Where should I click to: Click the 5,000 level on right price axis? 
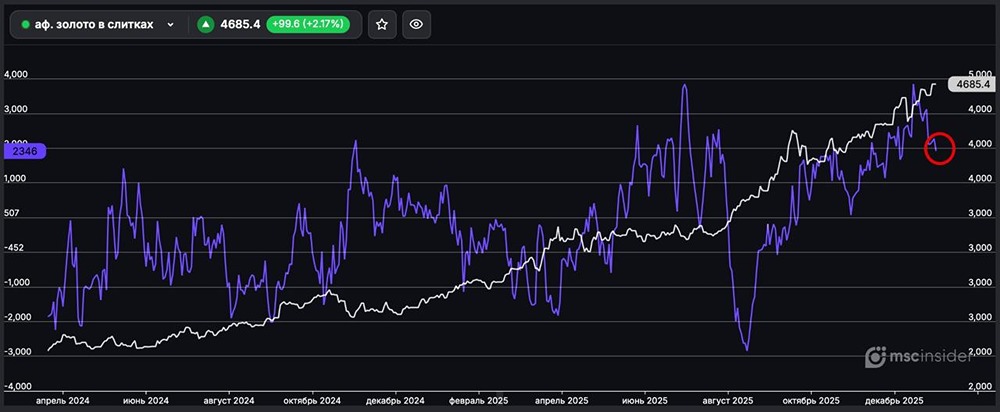[x=979, y=75]
